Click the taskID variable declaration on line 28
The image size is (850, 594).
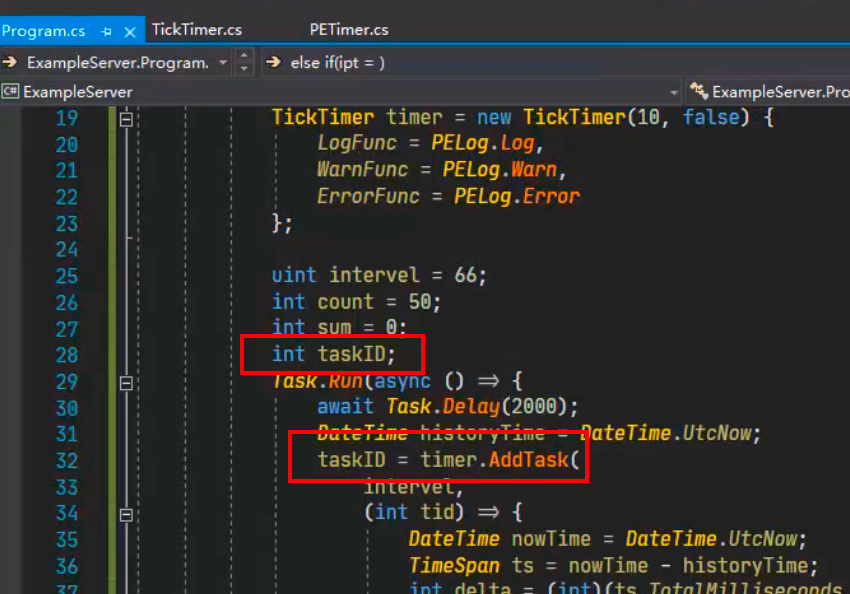[356, 354]
